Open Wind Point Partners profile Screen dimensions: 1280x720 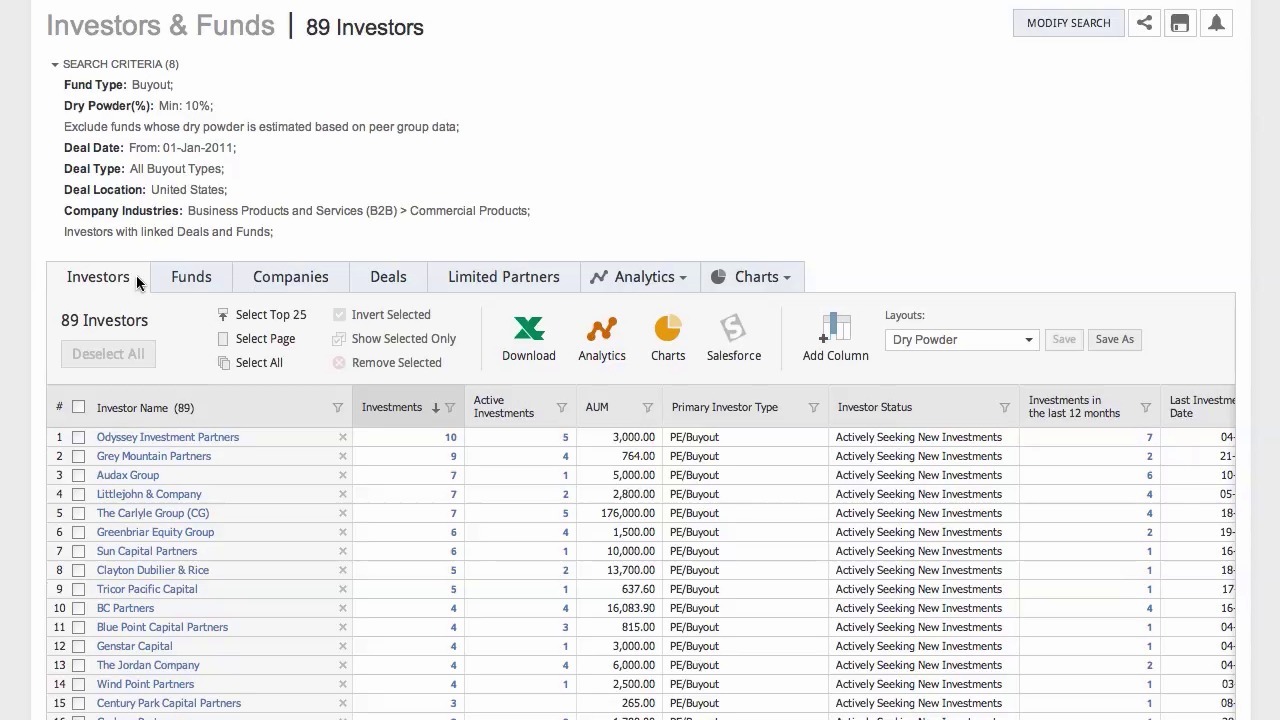point(145,684)
